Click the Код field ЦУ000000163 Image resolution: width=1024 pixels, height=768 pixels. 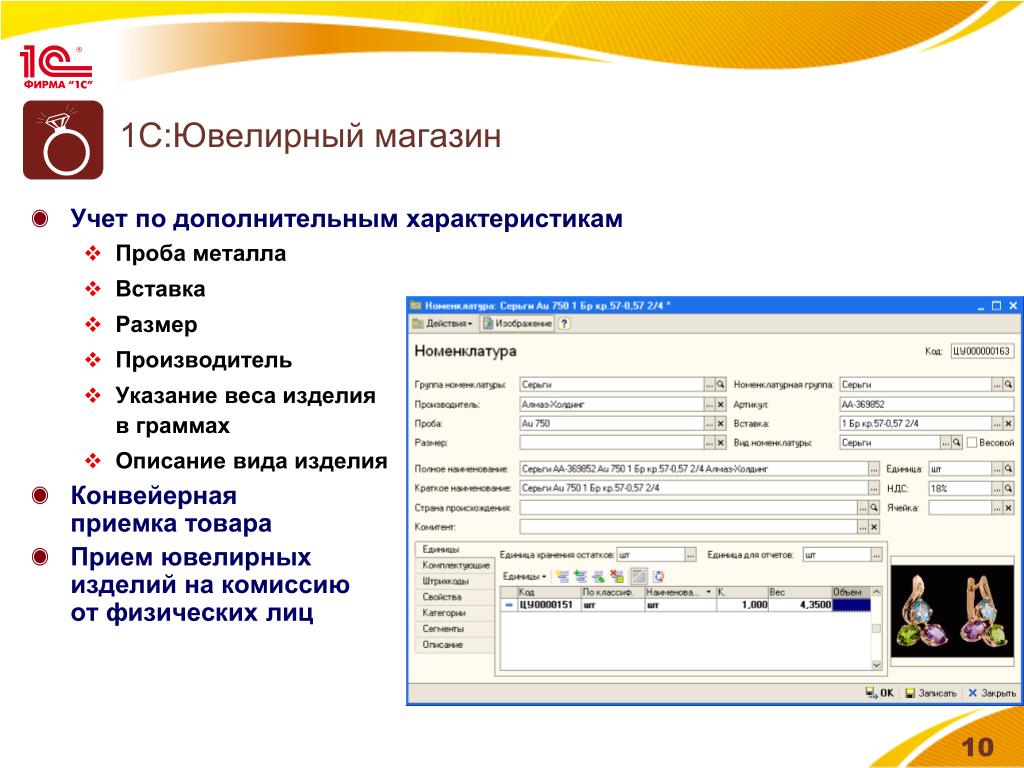[x=982, y=351]
